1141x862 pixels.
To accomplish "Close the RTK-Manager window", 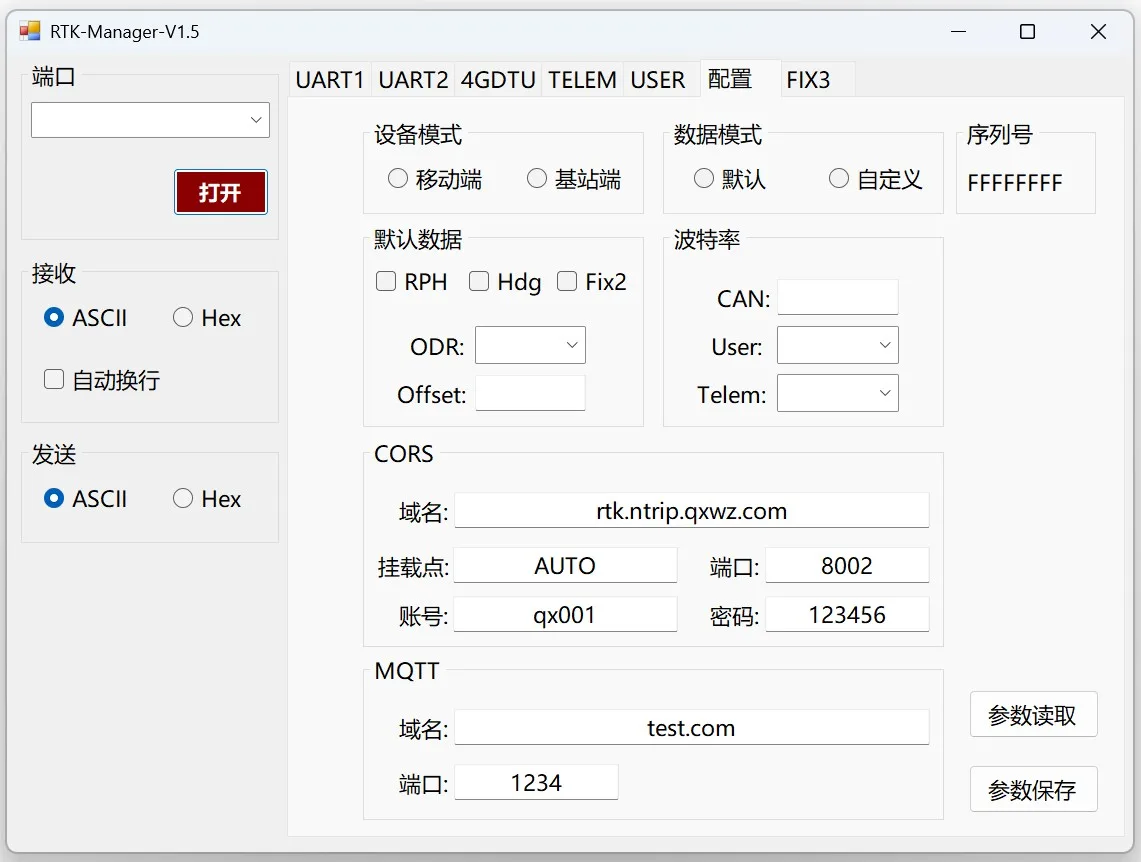I will [1098, 31].
